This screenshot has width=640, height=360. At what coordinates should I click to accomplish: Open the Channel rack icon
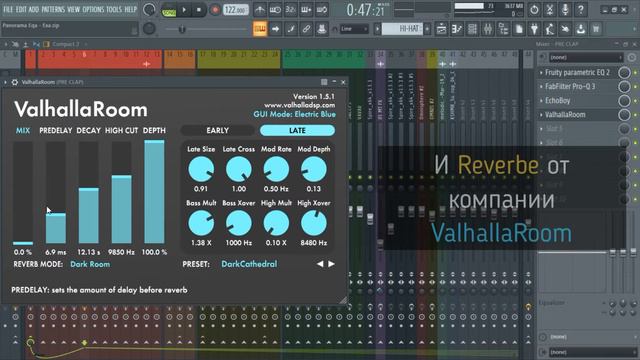pos(472,29)
